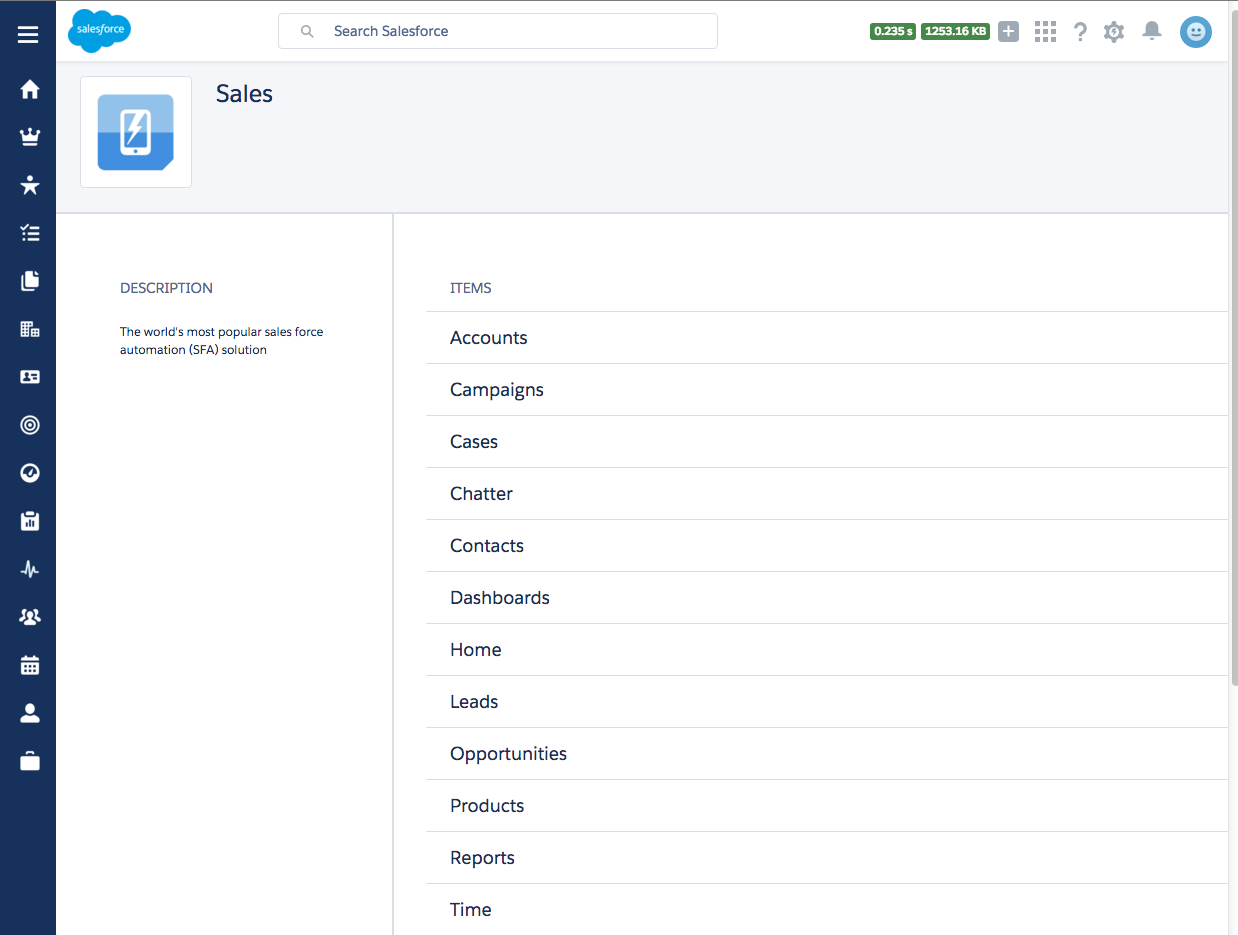Go to Home in sidebar
The width and height of the screenshot is (1238, 935).
click(x=30, y=89)
